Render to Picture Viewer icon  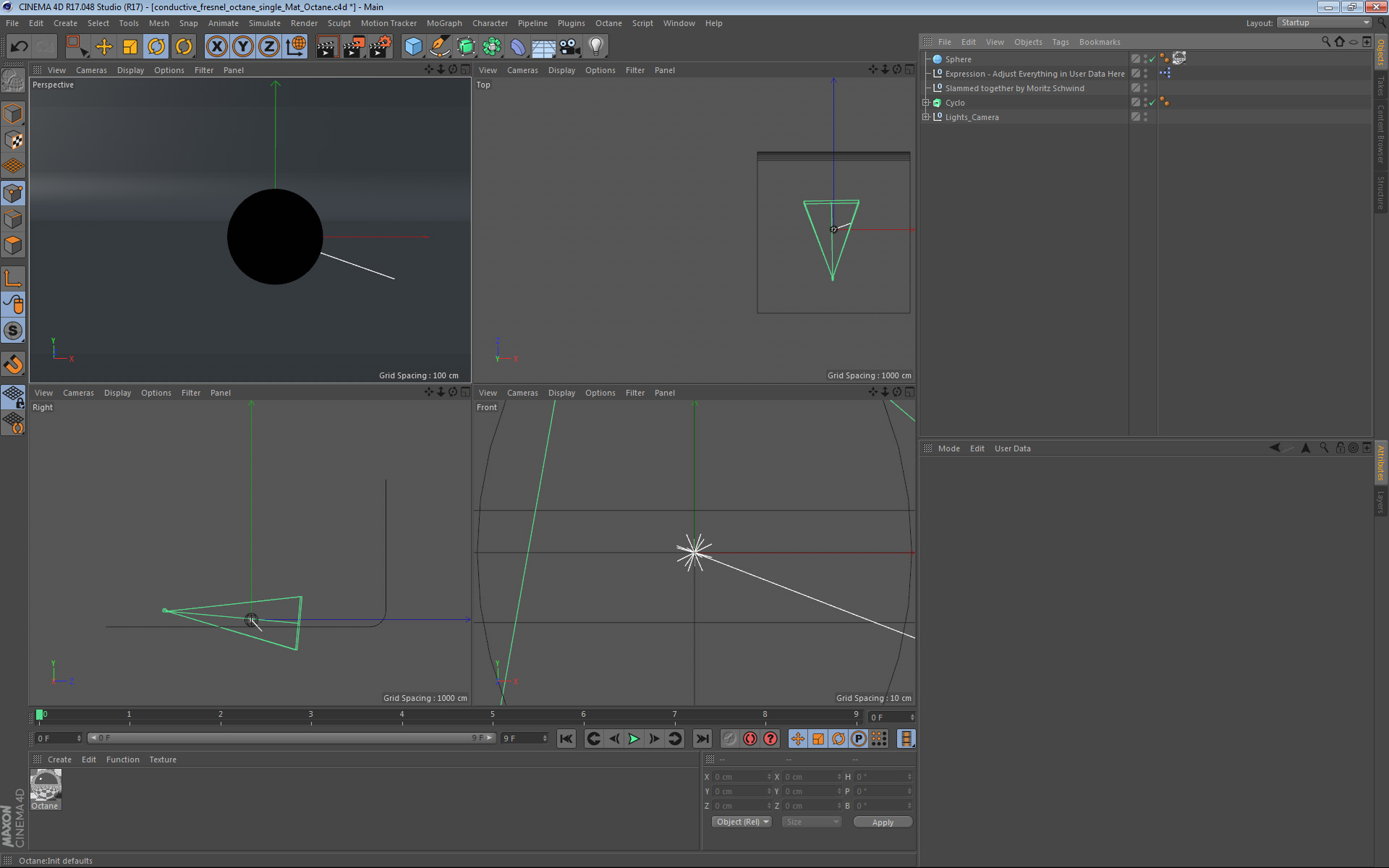pos(353,47)
